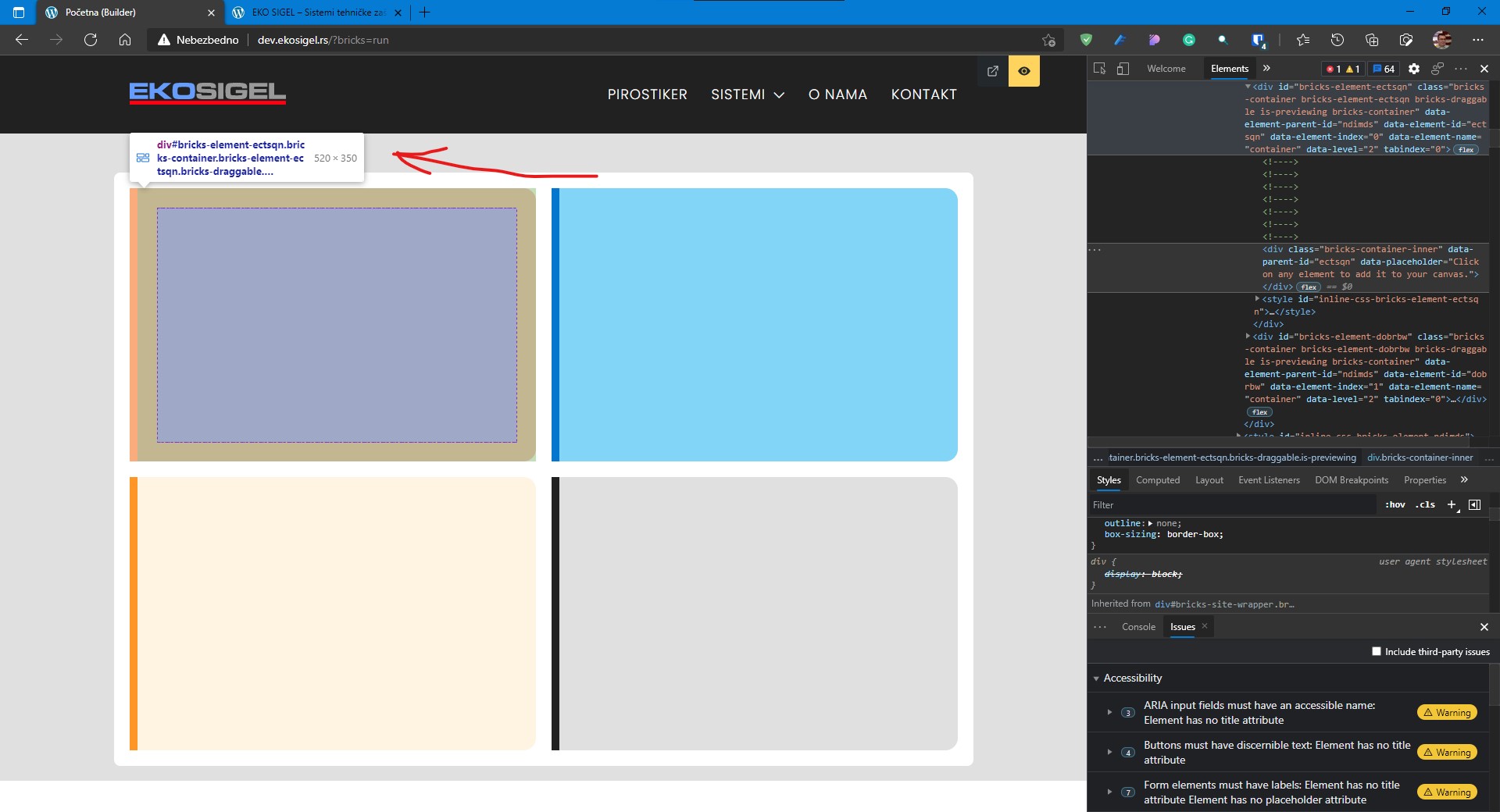The image size is (1500, 812).
Task: Go to the browser home page
Action: [x=125, y=40]
